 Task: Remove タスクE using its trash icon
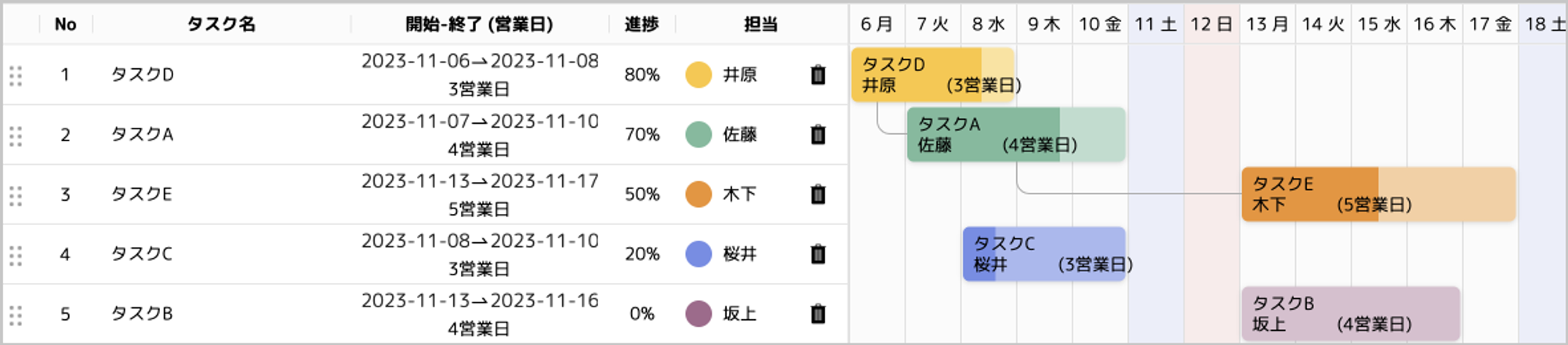pyautogui.click(x=818, y=194)
